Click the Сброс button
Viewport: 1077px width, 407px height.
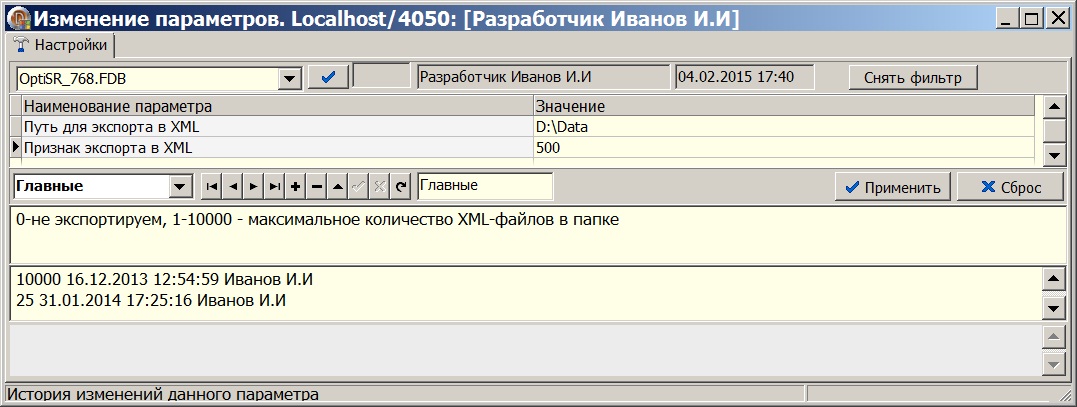tap(1010, 187)
